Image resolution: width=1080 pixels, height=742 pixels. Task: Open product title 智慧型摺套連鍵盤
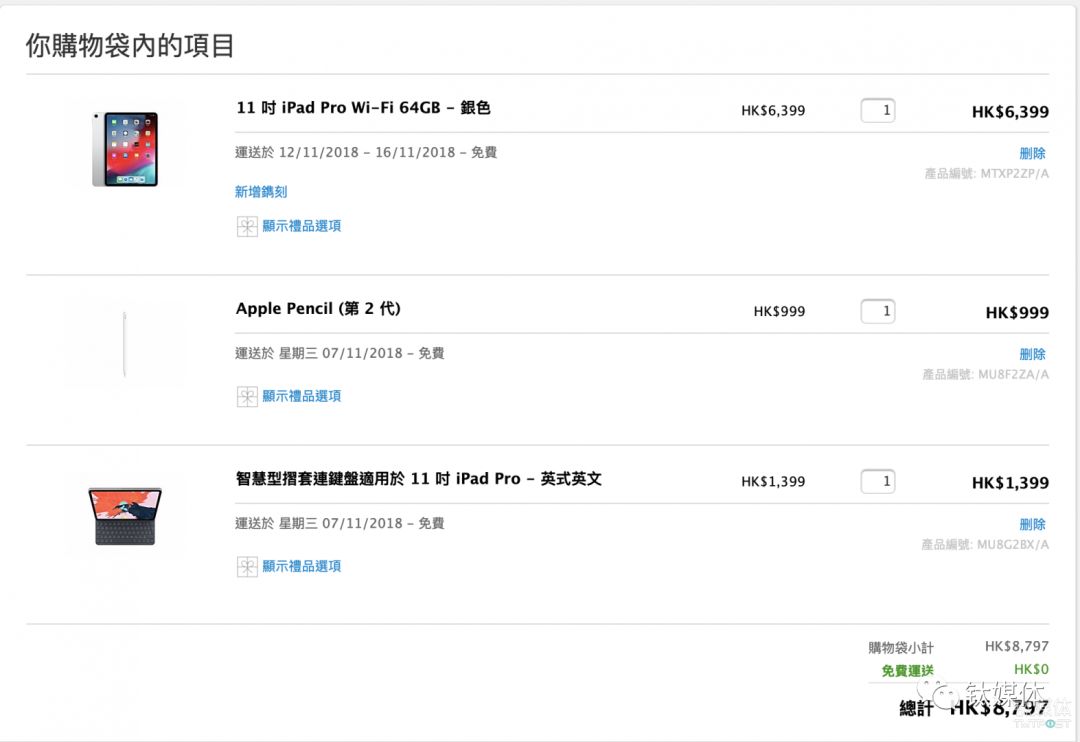click(419, 479)
